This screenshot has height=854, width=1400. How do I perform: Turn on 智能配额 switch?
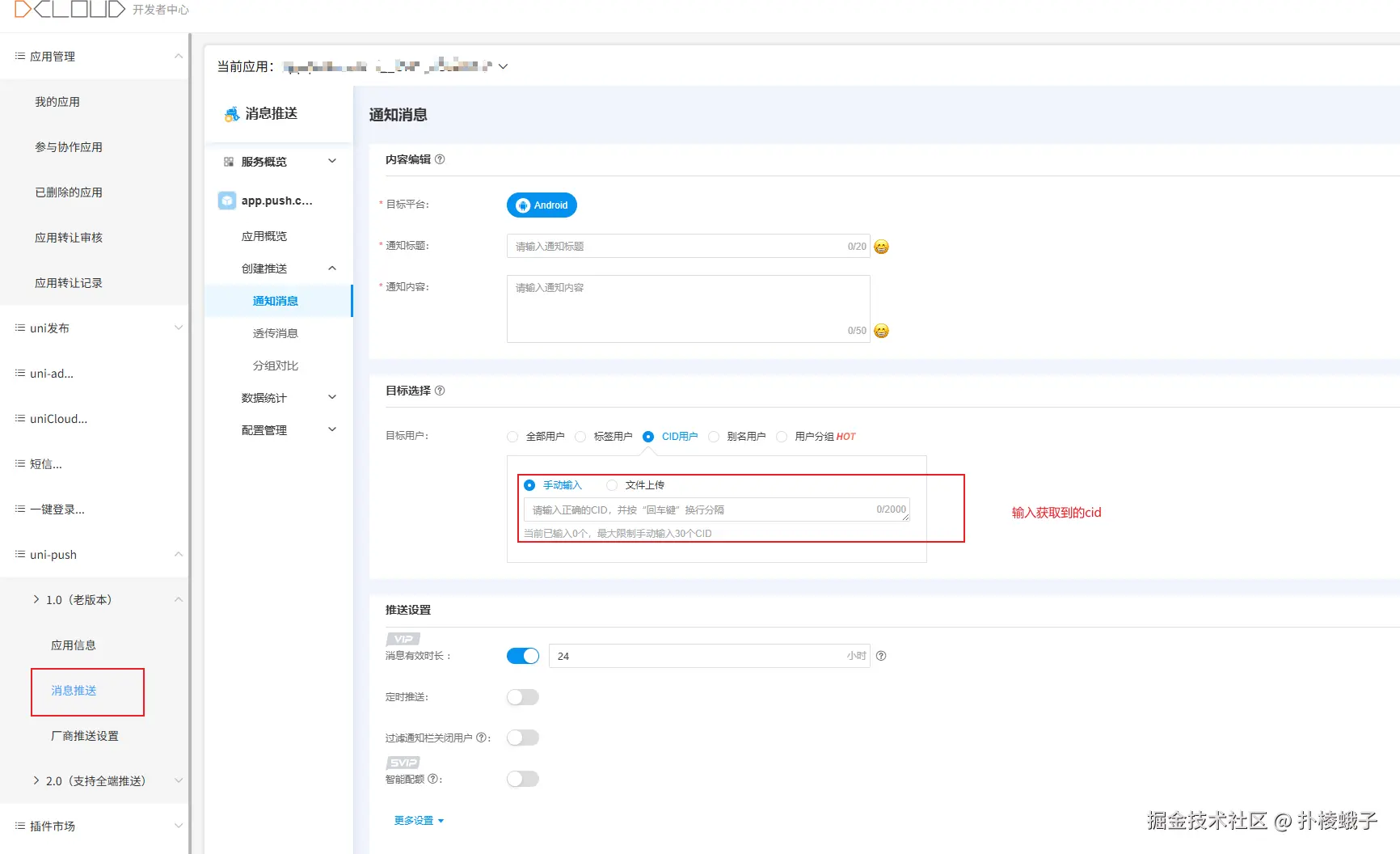(x=523, y=779)
